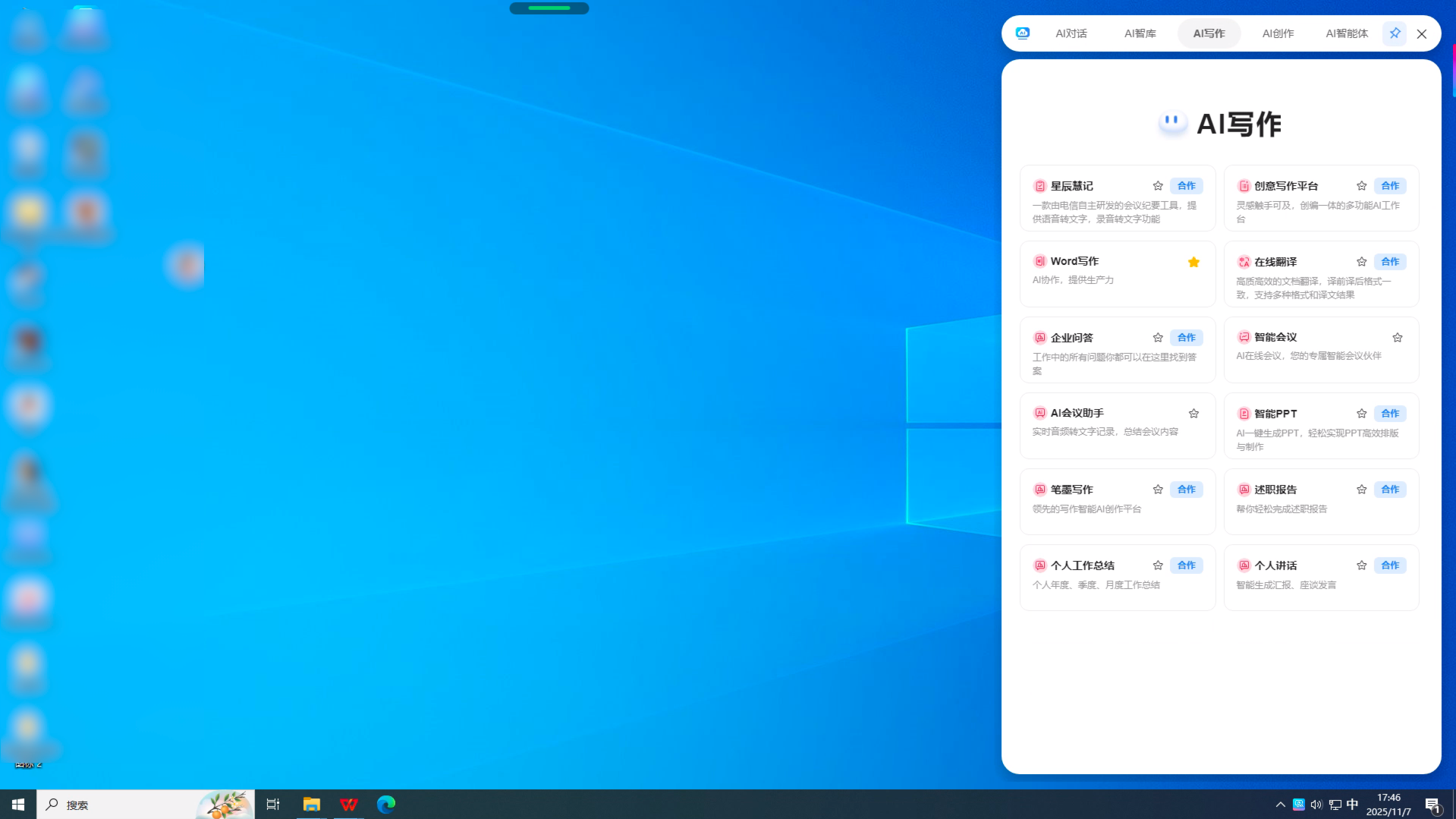Click the AI assistant logo icon
This screenshot has height=819, width=1456.
tap(1022, 33)
